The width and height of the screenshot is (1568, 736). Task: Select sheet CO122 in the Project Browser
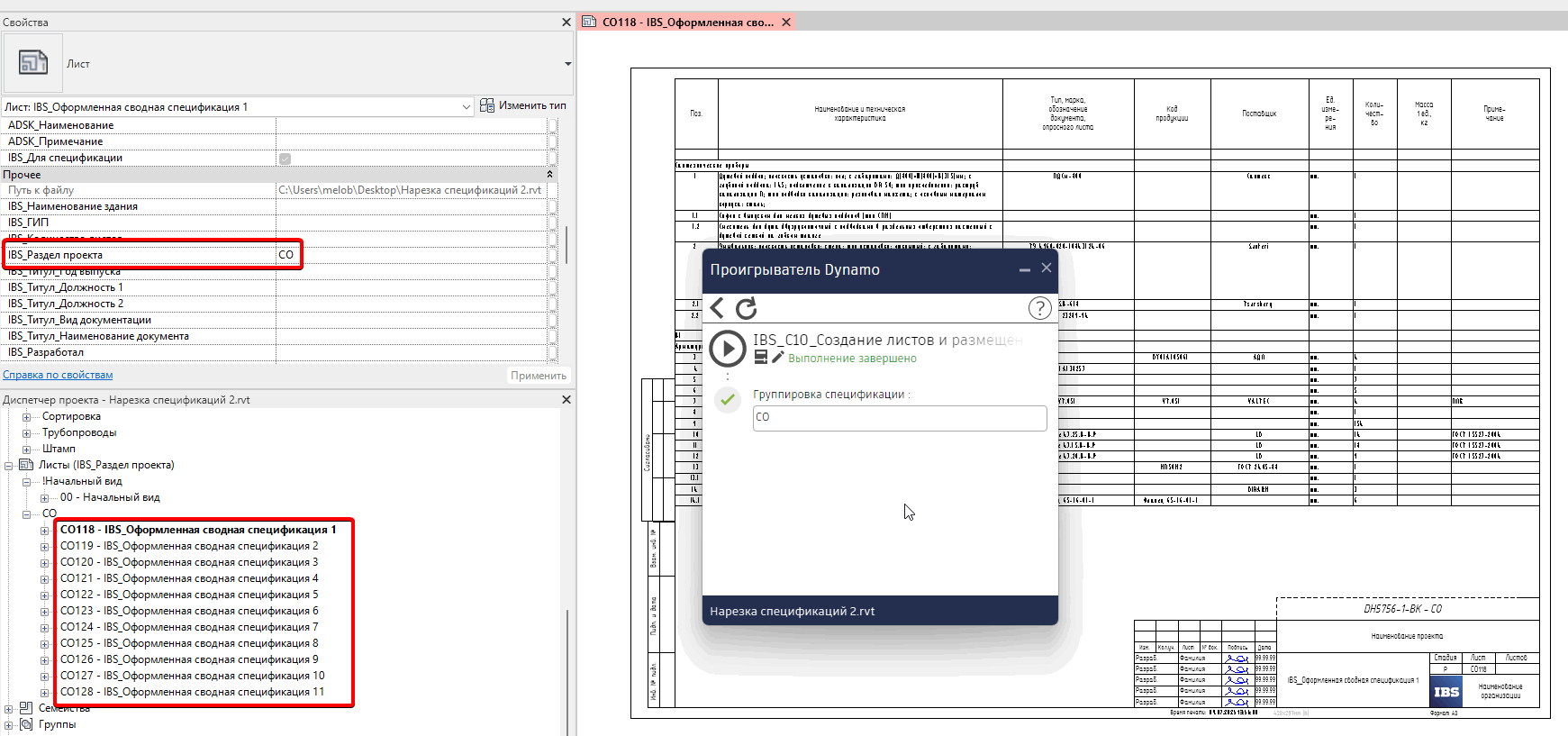(189, 595)
